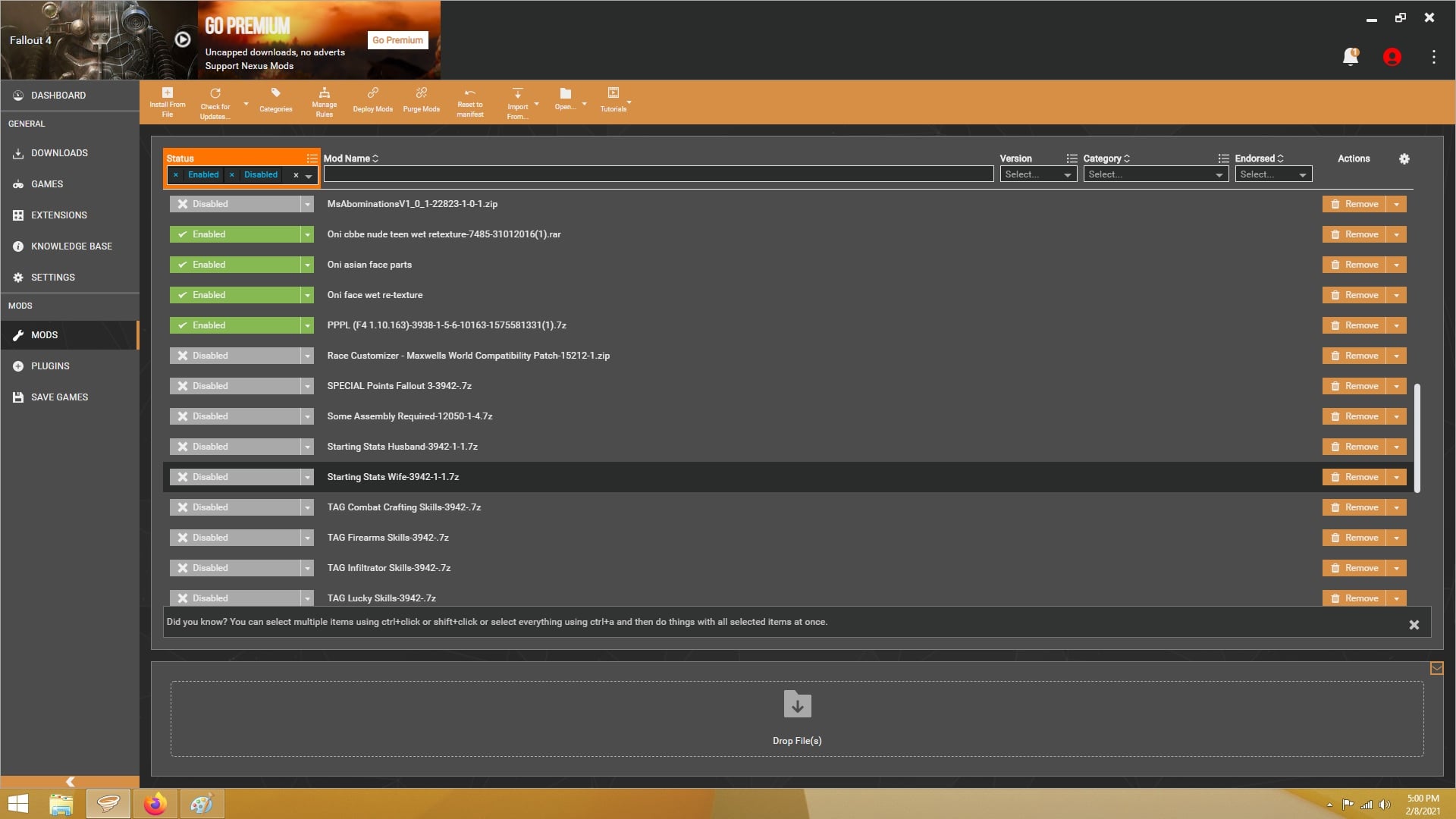Open the three-dot overflow menu
The image size is (1456, 819).
click(1433, 57)
